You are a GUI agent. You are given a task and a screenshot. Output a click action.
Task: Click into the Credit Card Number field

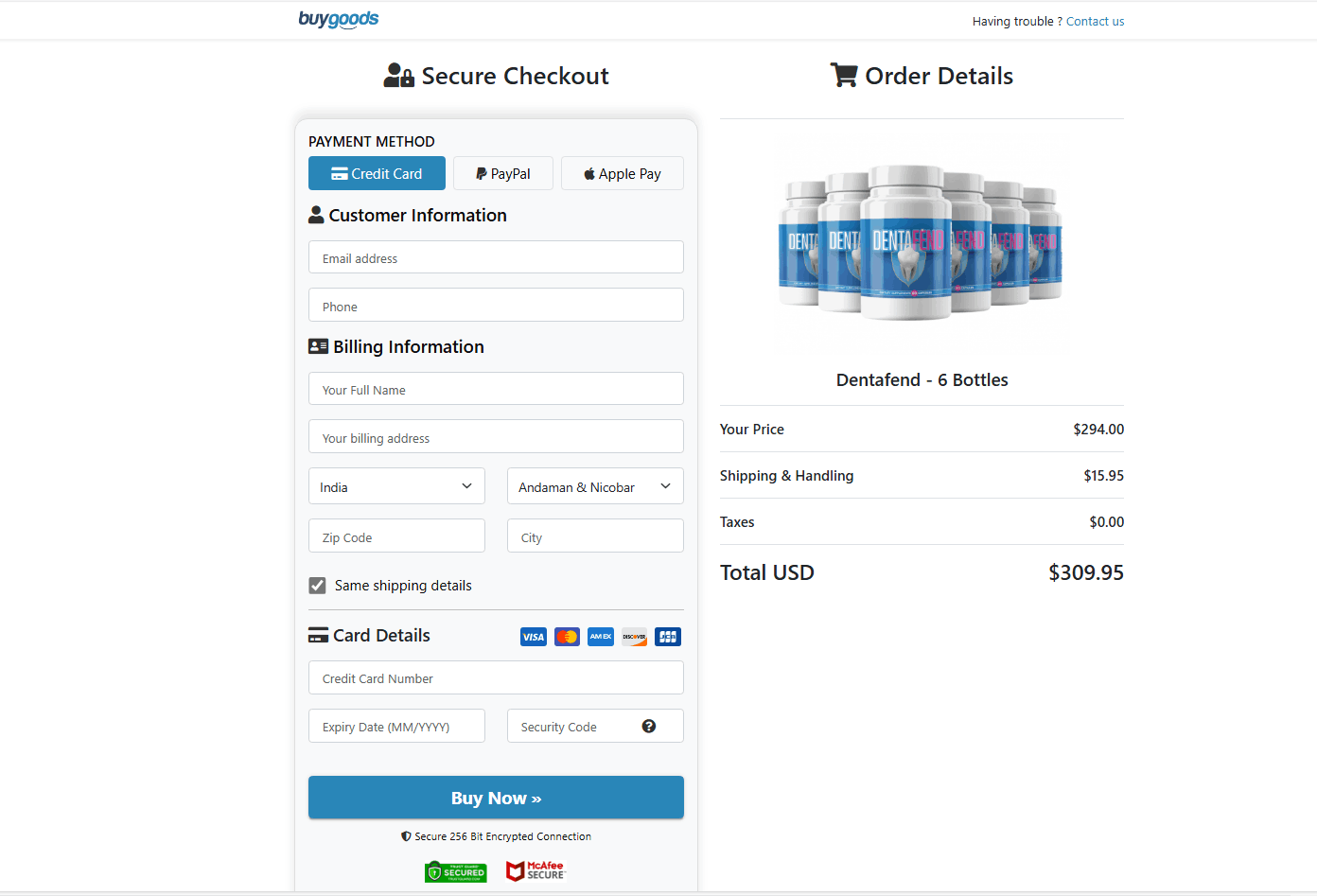tap(496, 677)
